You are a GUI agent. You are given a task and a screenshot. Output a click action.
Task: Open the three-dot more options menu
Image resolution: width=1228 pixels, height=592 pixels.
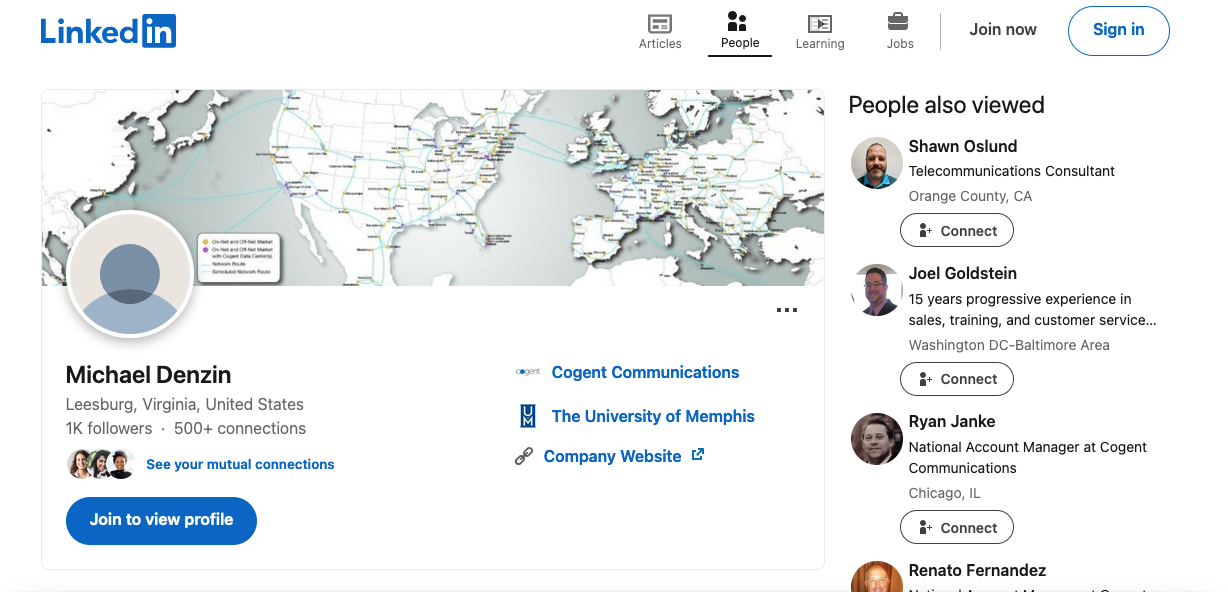pyautogui.click(x=787, y=310)
